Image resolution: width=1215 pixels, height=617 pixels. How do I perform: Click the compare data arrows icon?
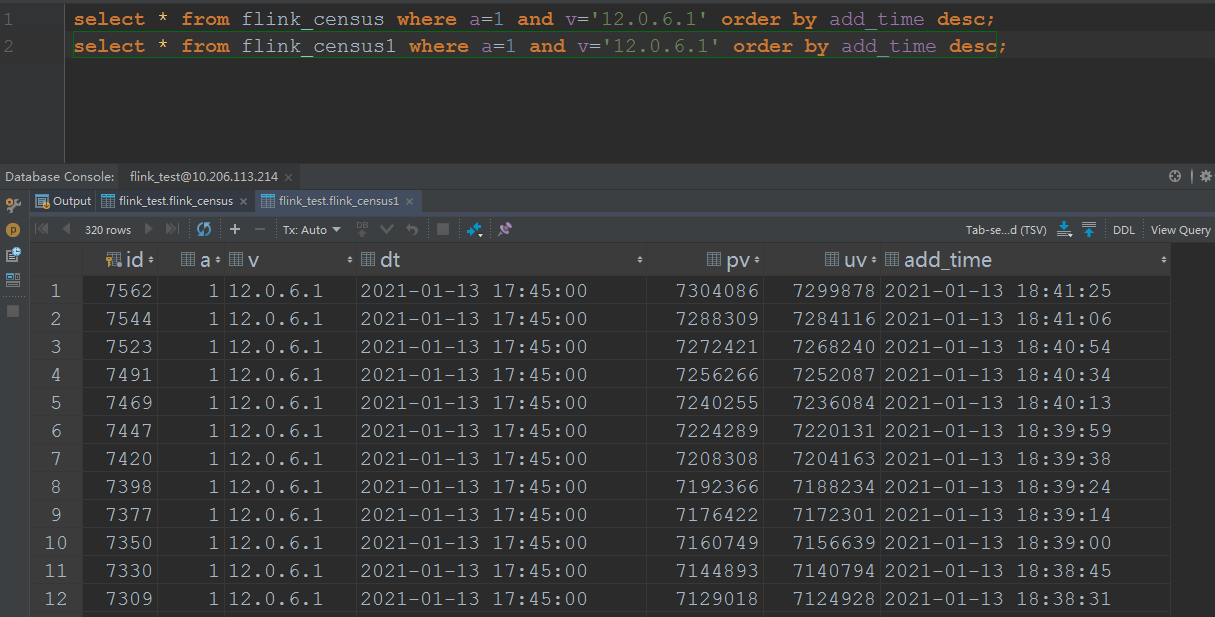click(474, 230)
